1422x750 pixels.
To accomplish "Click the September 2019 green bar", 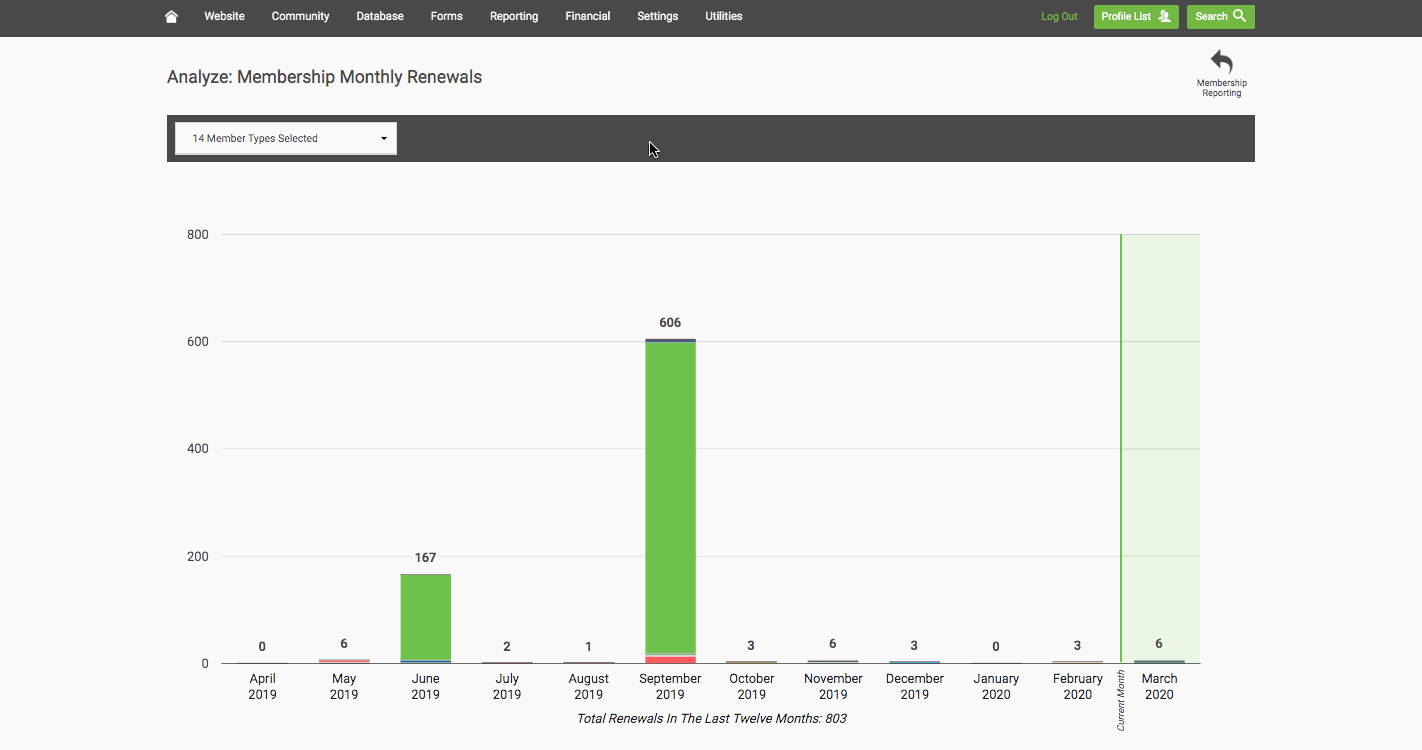I will [670, 498].
